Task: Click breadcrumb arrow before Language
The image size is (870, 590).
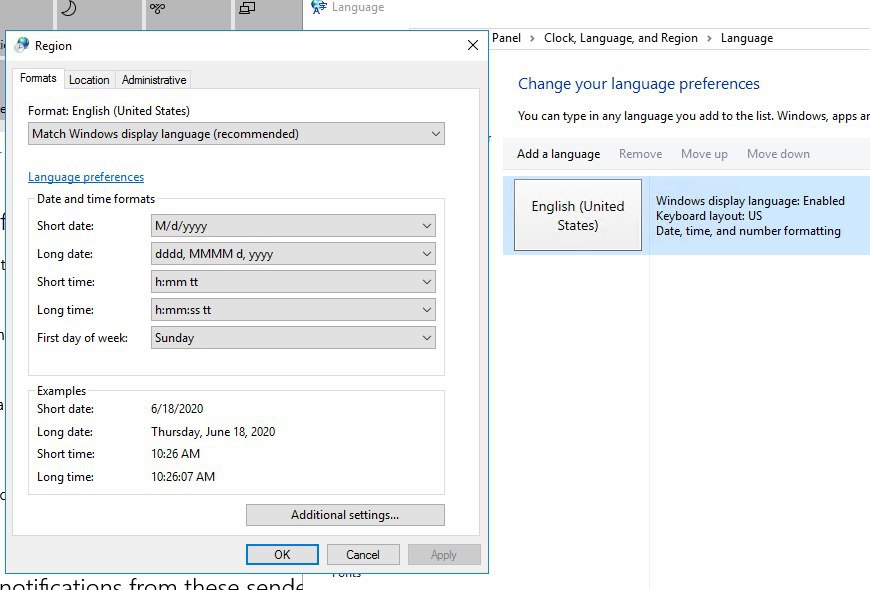Action: [709, 38]
